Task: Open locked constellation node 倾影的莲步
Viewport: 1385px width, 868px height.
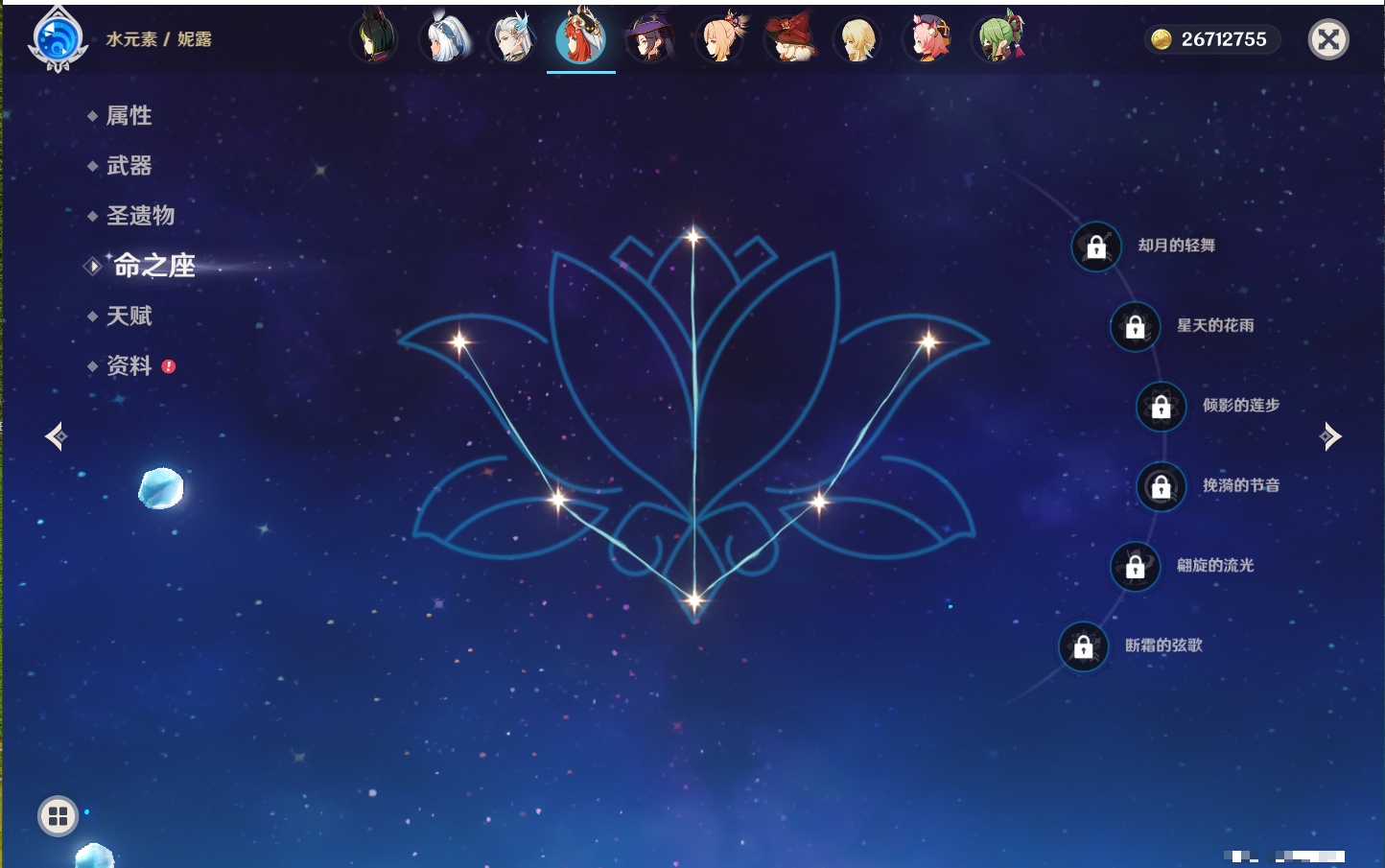Action: click(1162, 406)
